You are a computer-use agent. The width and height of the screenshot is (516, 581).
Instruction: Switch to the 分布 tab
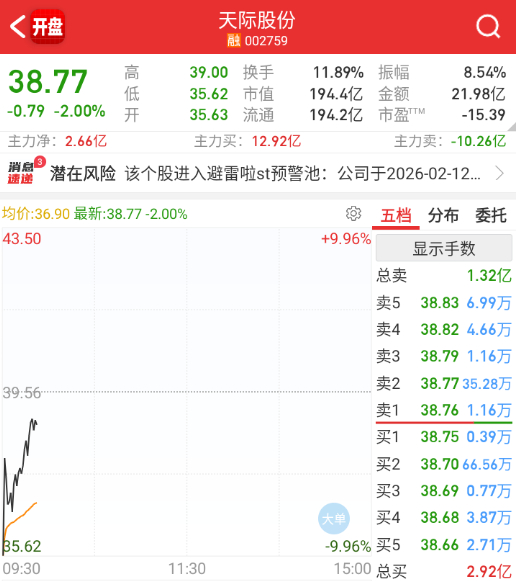(443, 216)
